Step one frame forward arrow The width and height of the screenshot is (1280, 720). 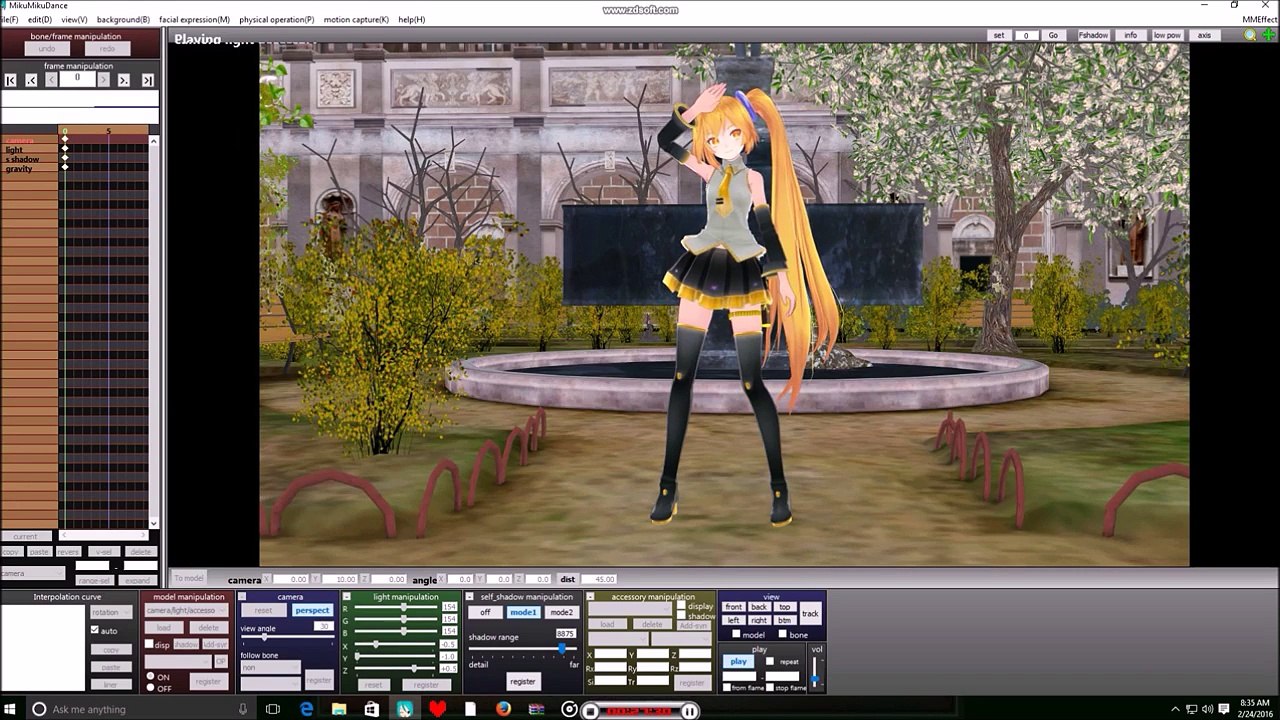pyautogui.click(x=103, y=79)
